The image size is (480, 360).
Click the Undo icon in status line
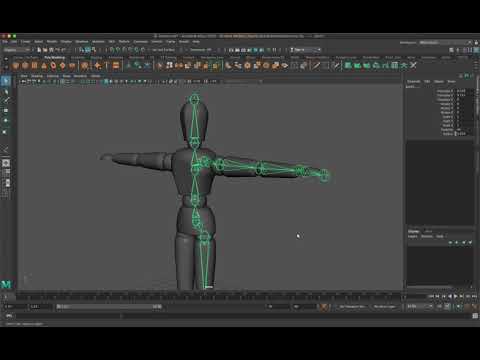(x=57, y=50)
